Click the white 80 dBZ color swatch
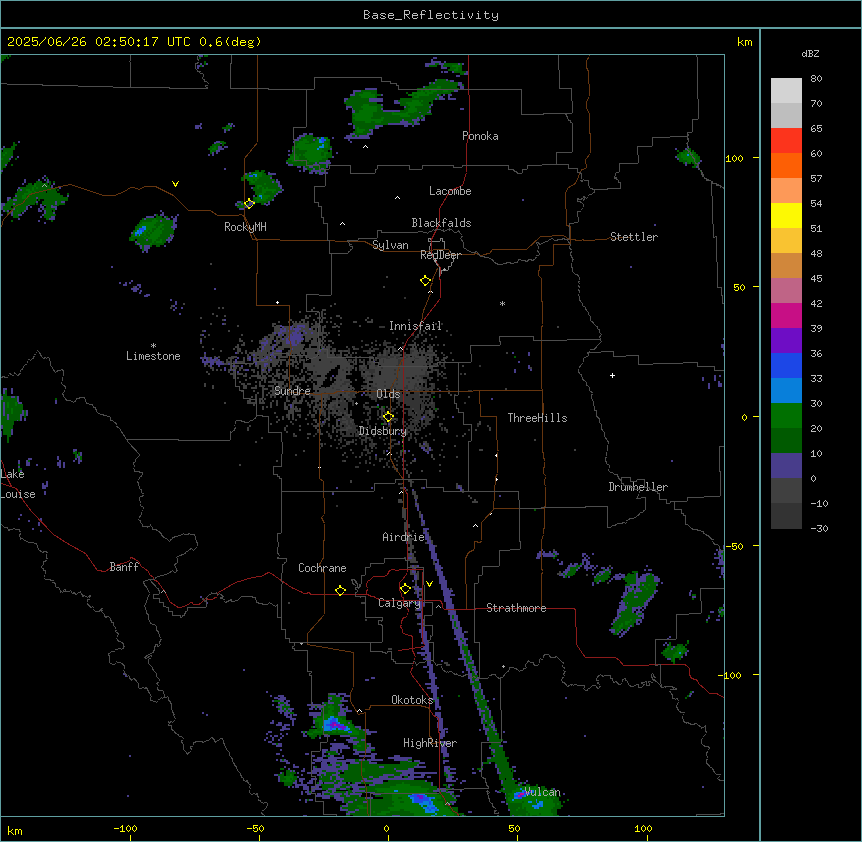The image size is (862, 842). coord(786,90)
